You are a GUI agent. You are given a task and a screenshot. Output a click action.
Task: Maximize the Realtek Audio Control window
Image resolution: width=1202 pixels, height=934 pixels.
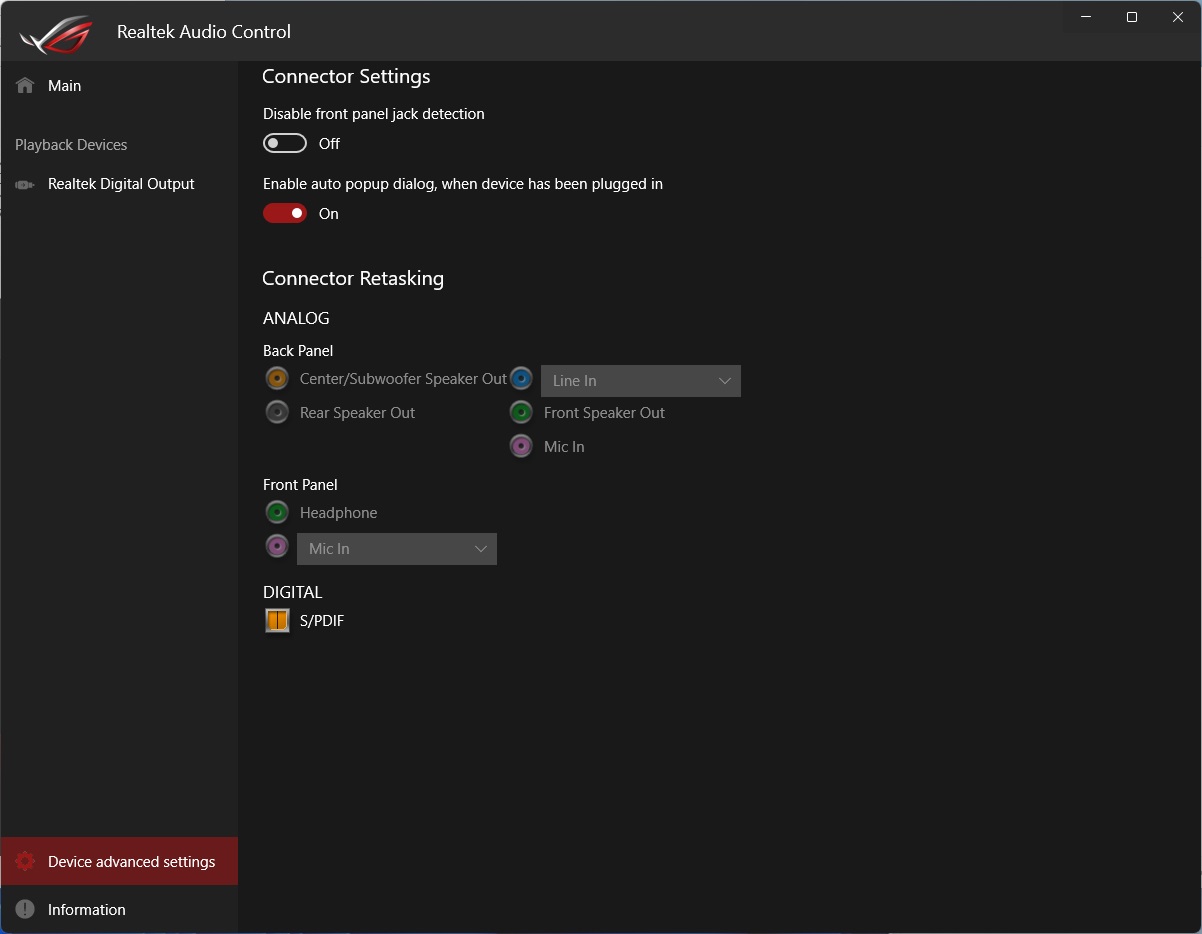click(1132, 17)
